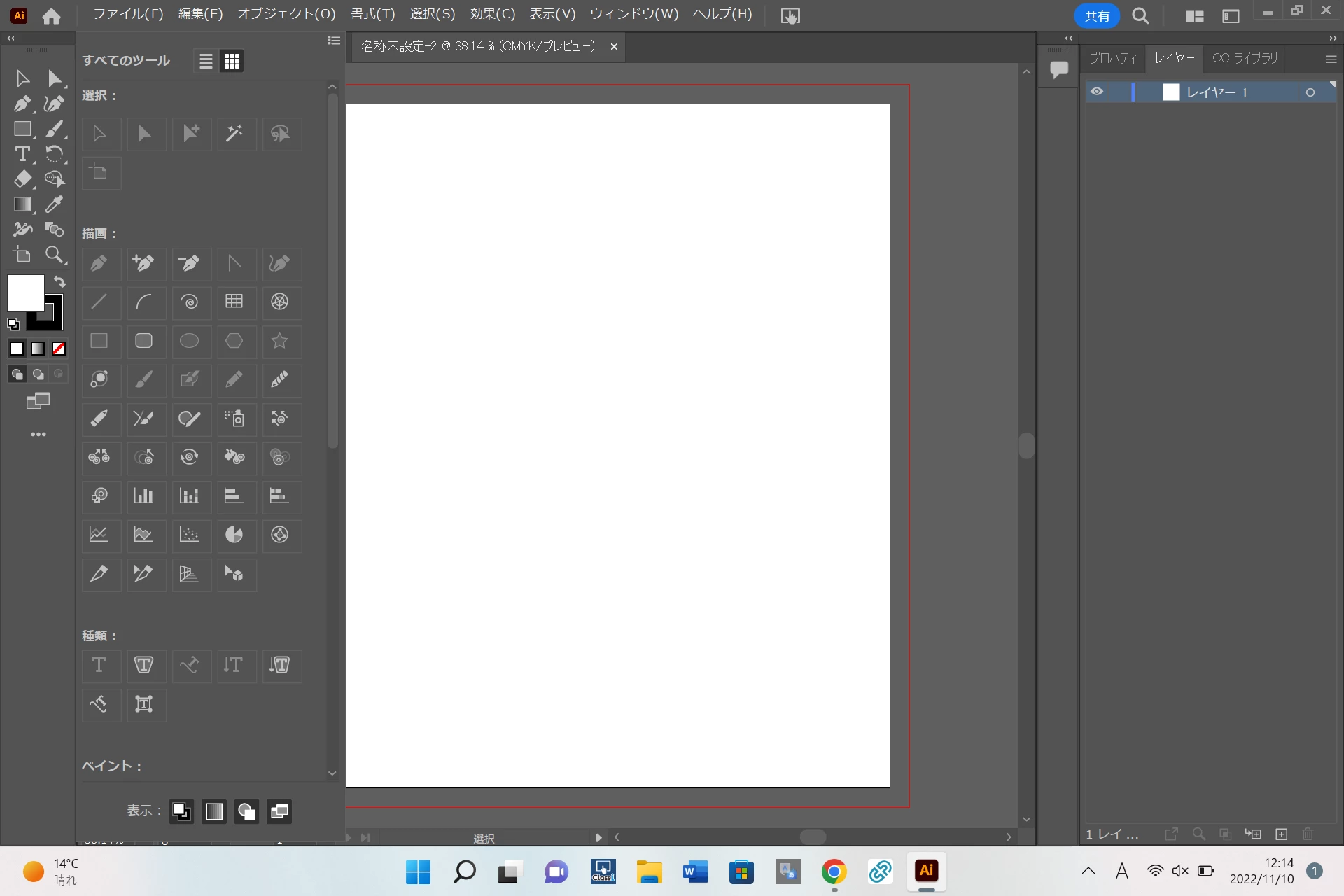Choose the Eyedropper tool in the left toolbar
This screenshot has width=1344, height=896.
[x=54, y=204]
